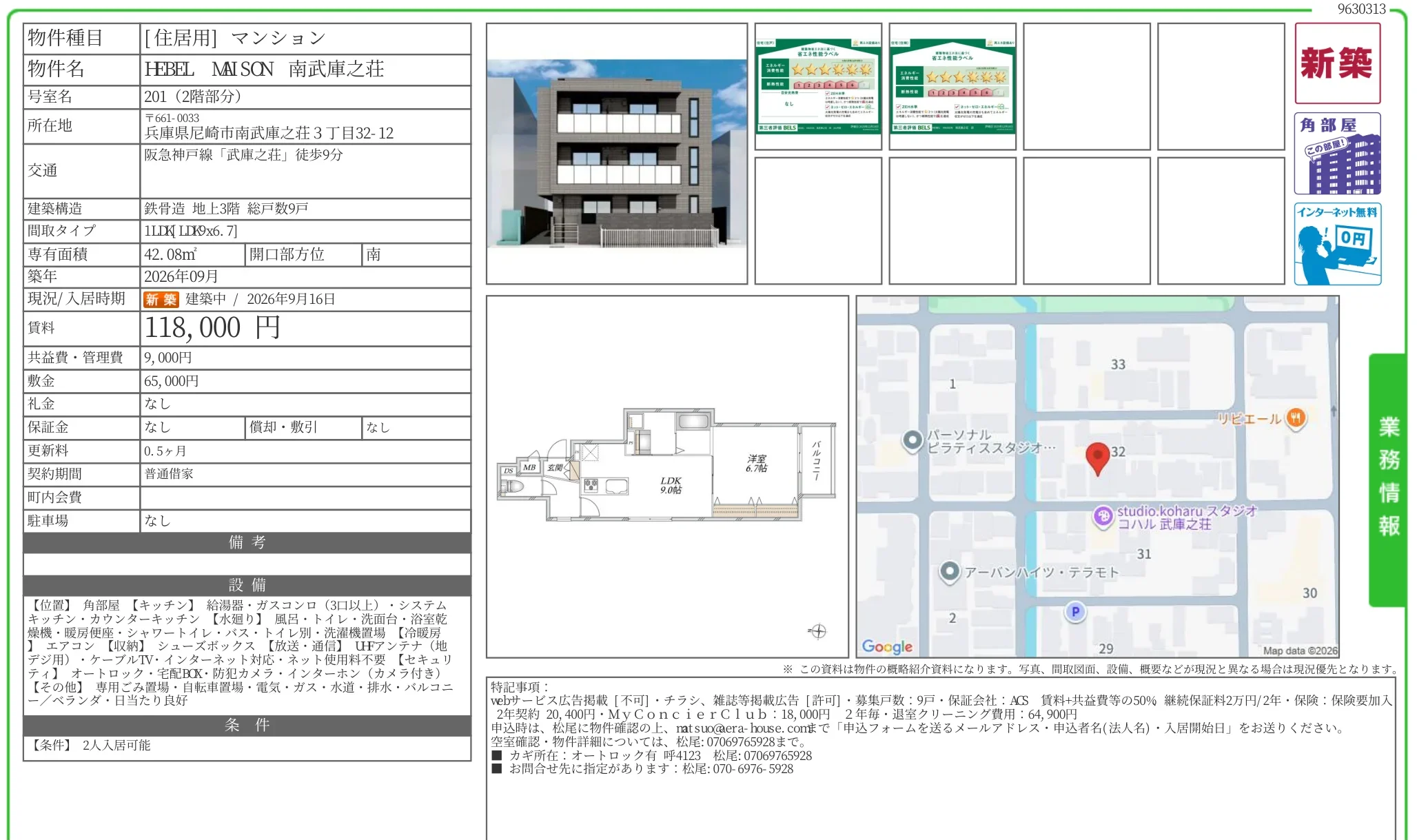Open the インターネット無料 badge

(1337, 244)
